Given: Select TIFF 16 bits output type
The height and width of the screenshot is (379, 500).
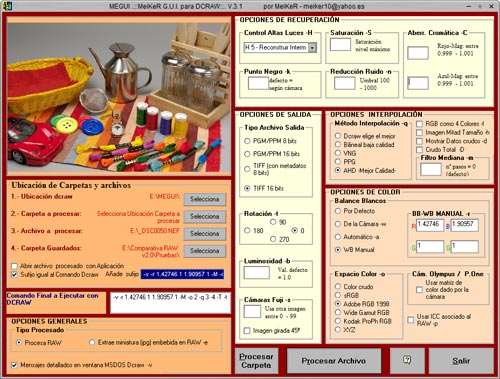Looking at the screenshot, I should coord(247,188).
